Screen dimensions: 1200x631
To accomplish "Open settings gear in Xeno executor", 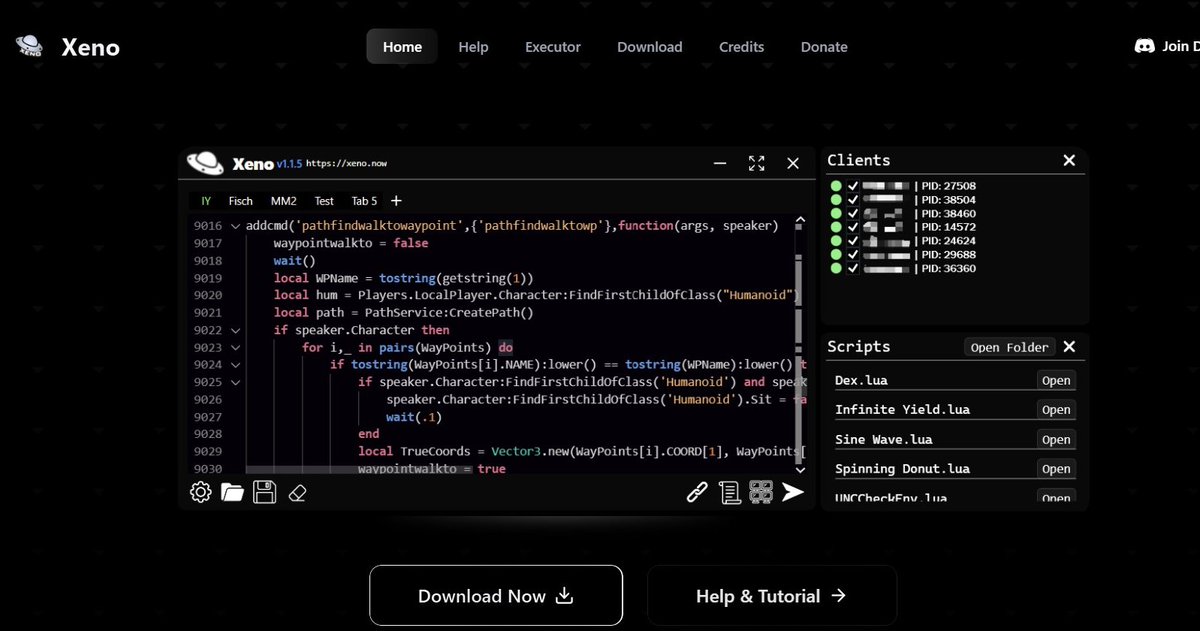I will [x=200, y=492].
